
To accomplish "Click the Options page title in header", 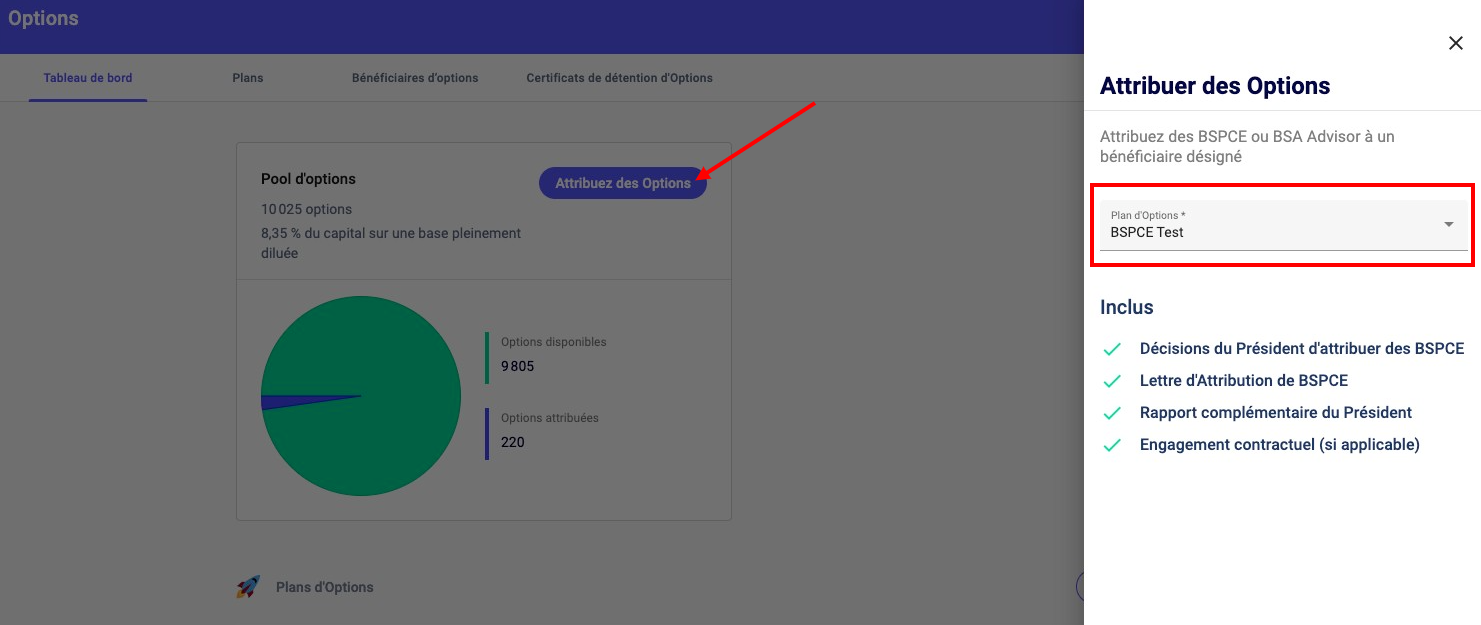I will [43, 19].
